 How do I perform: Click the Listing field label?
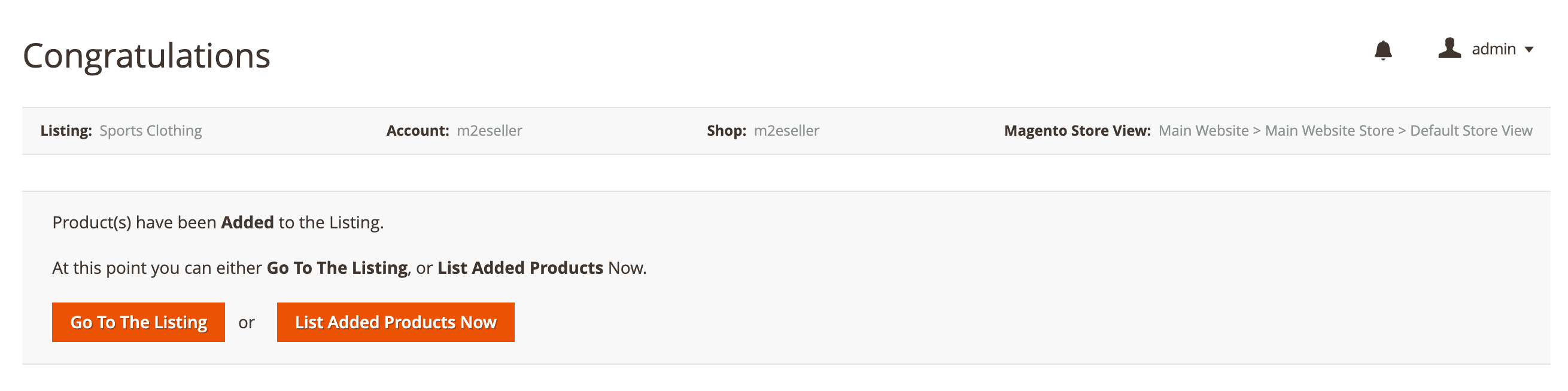[66, 131]
